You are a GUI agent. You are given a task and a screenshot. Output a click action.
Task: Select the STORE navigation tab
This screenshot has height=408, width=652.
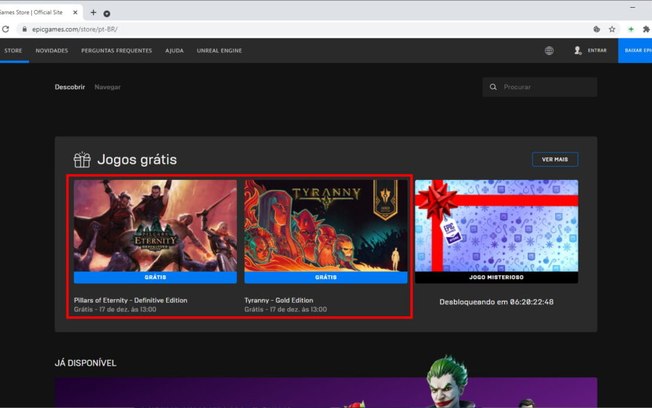pos(13,50)
